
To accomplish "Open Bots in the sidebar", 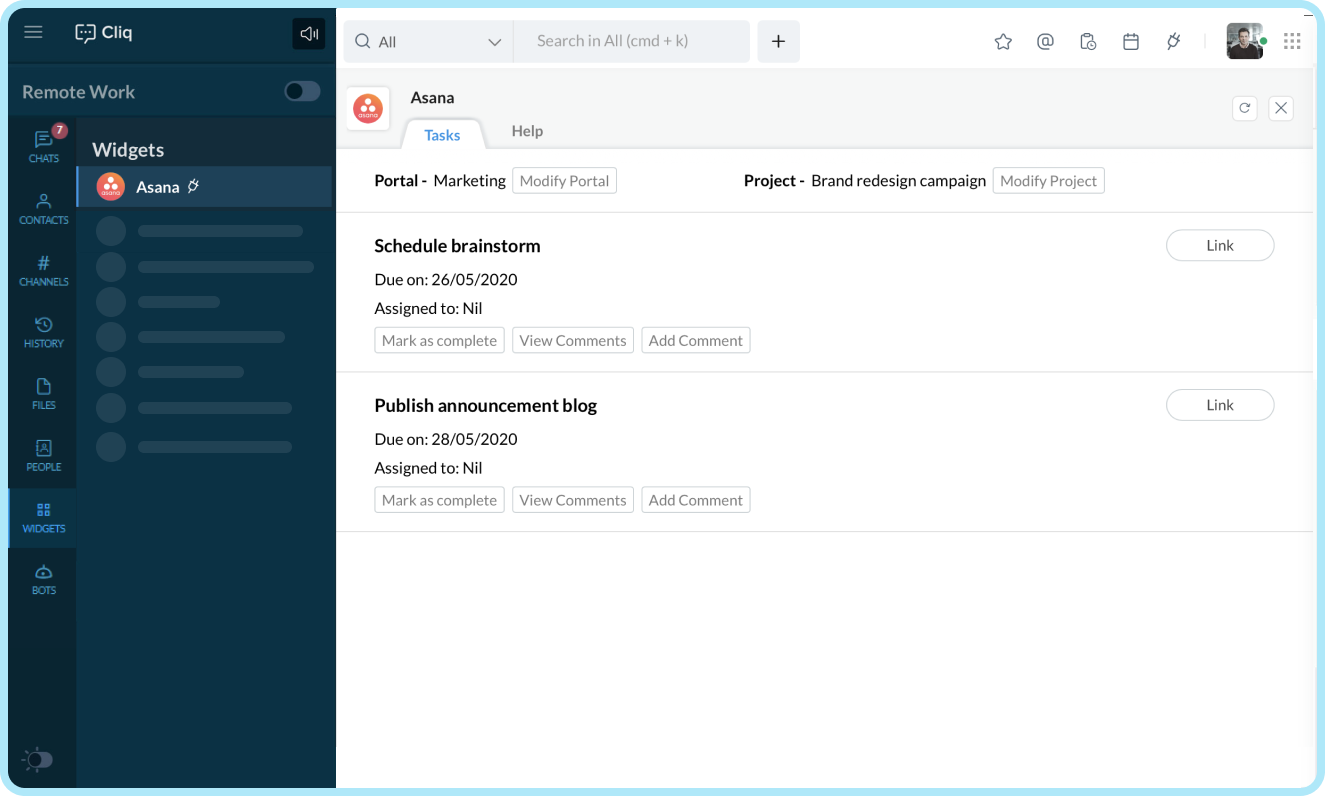I will tap(44, 579).
